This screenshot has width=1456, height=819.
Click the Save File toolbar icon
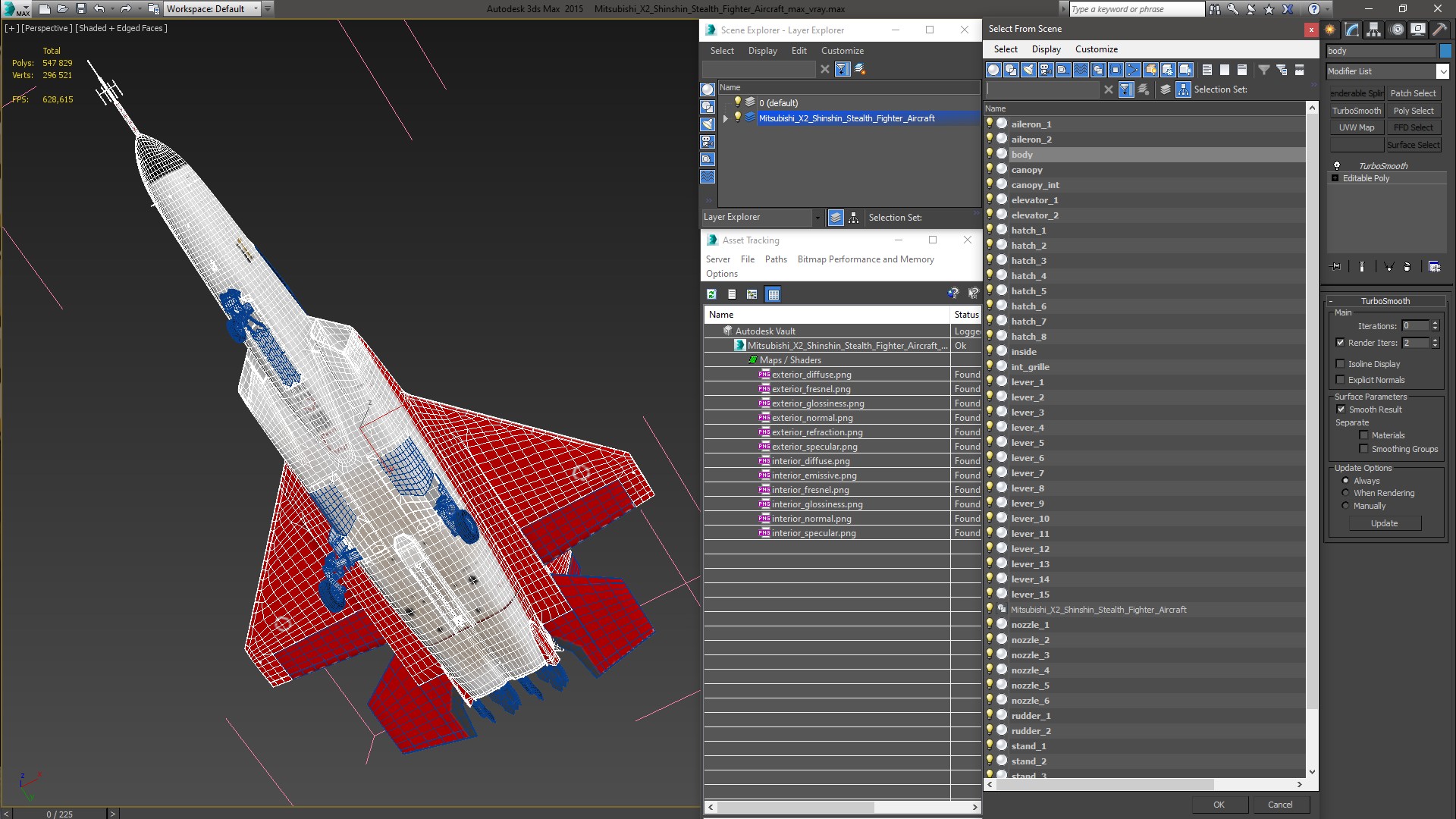(81, 9)
